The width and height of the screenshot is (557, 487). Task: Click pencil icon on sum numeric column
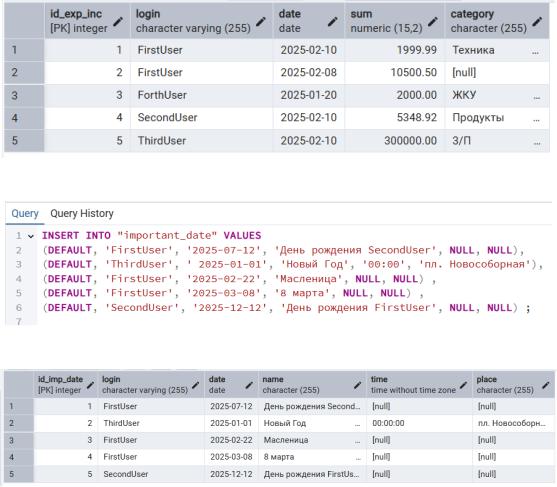pos(432,22)
